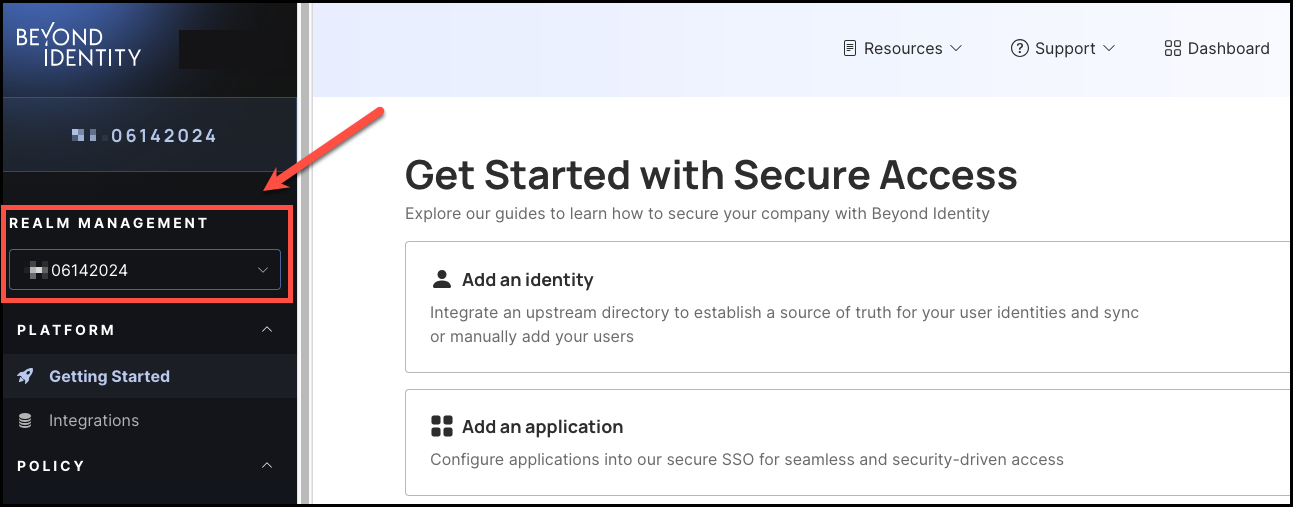Open the Add an application card

click(x=848, y=442)
